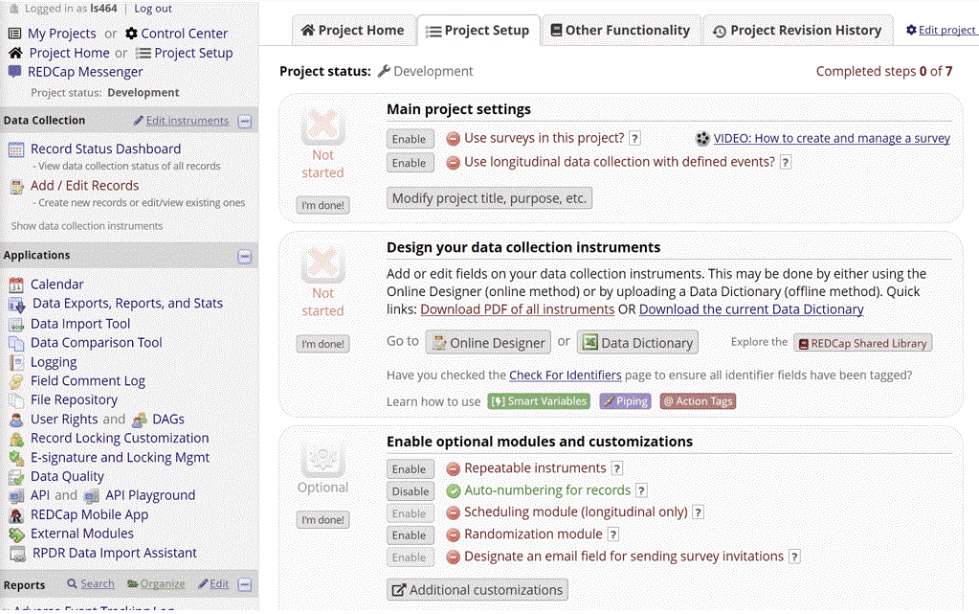
Task: Collapse the Applications panel
Action: [245, 256]
